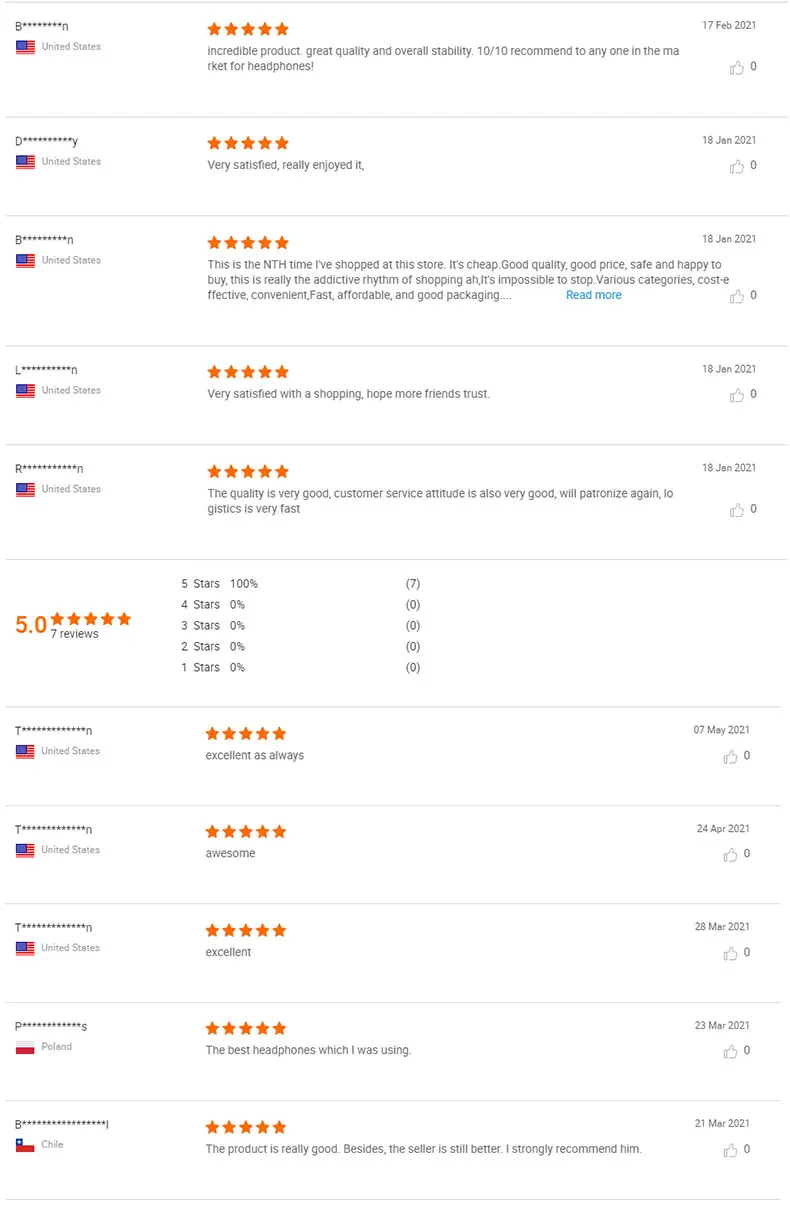Like the 'logistics is very fast' review
The image size is (790, 1210).
pyautogui.click(x=737, y=509)
